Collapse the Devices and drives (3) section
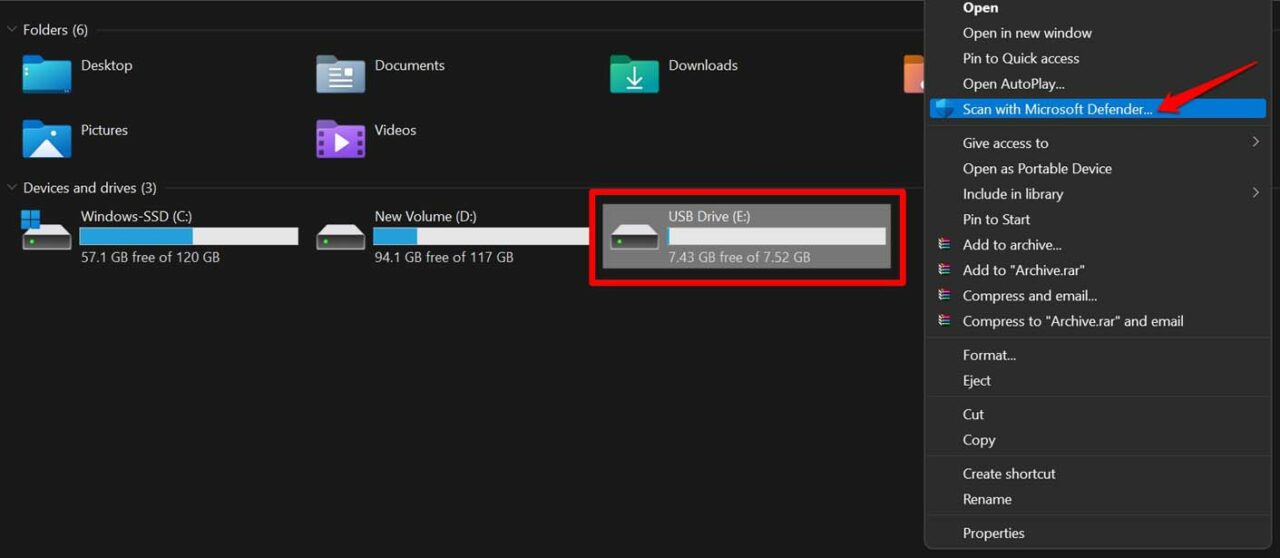1280x558 pixels. pyautogui.click(x=12, y=188)
